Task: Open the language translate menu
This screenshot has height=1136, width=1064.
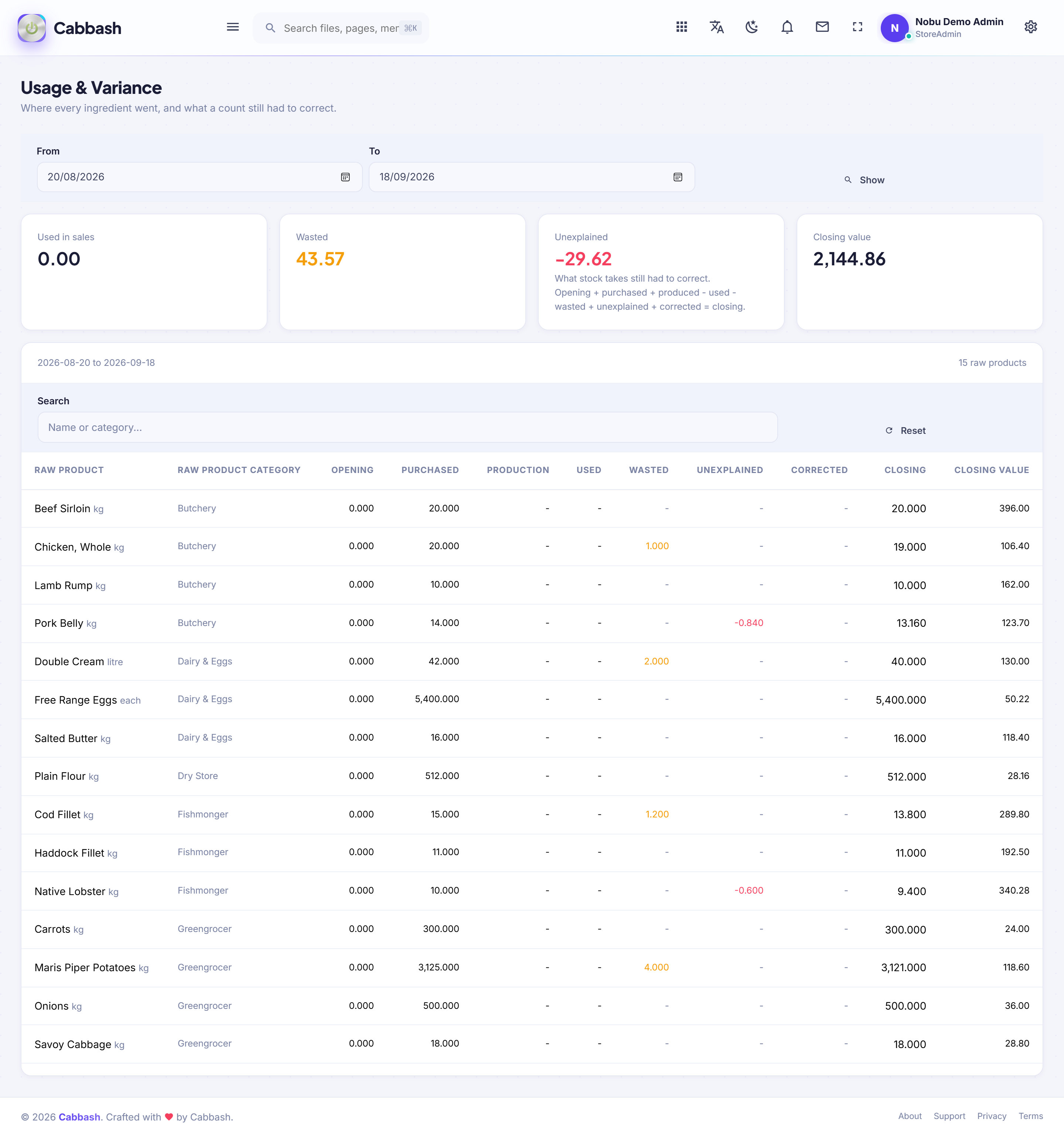Action: click(x=717, y=27)
